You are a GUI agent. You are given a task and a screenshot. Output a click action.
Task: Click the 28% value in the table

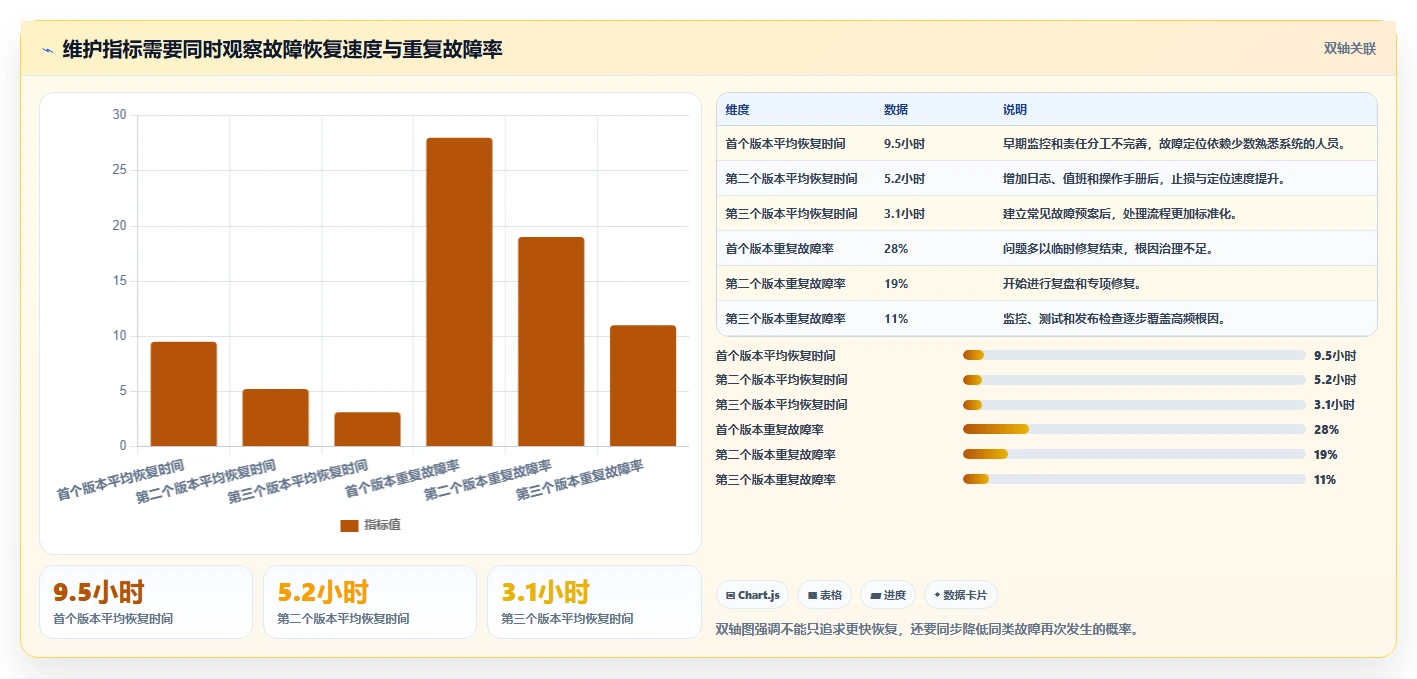tap(896, 249)
